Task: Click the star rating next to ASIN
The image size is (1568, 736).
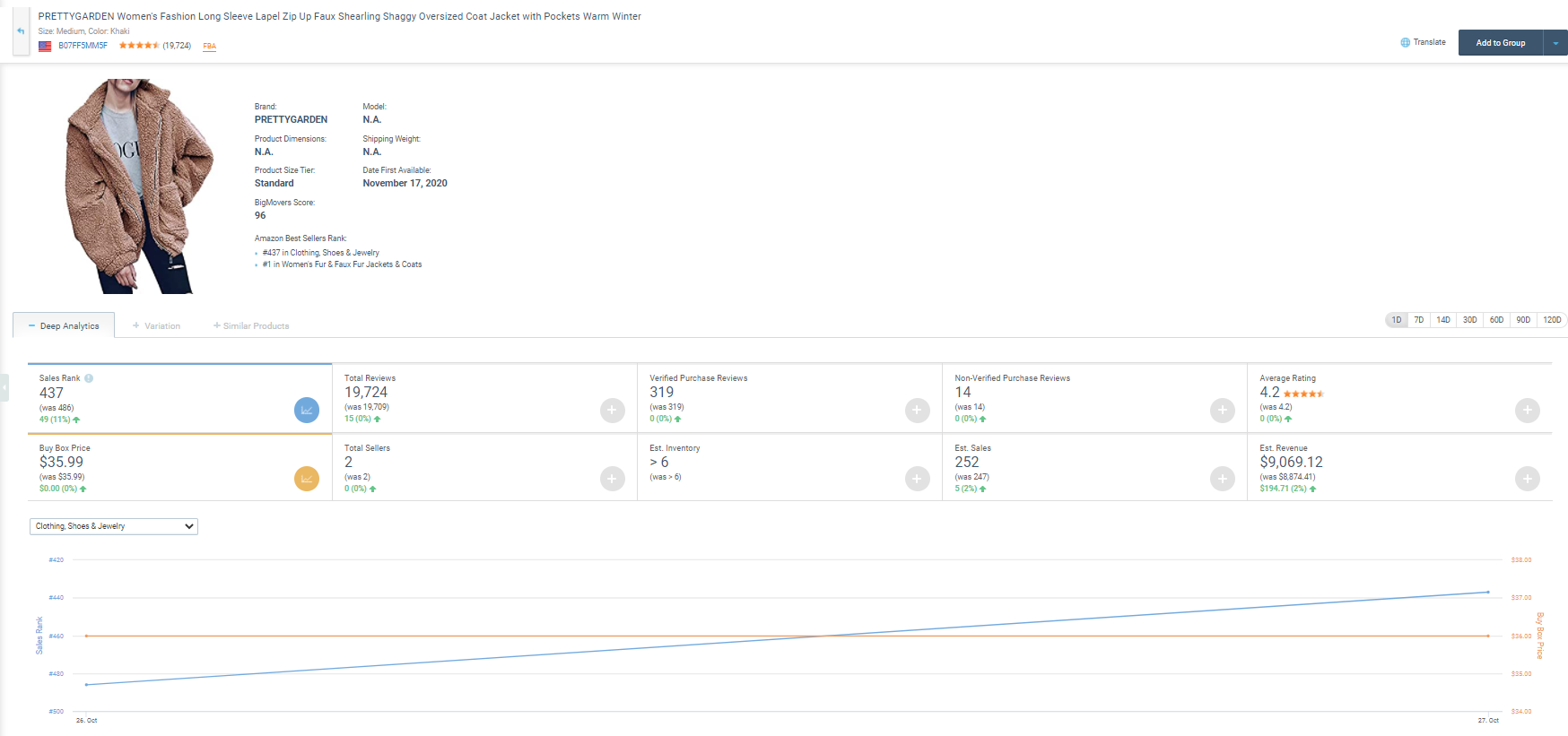Action: pos(139,45)
